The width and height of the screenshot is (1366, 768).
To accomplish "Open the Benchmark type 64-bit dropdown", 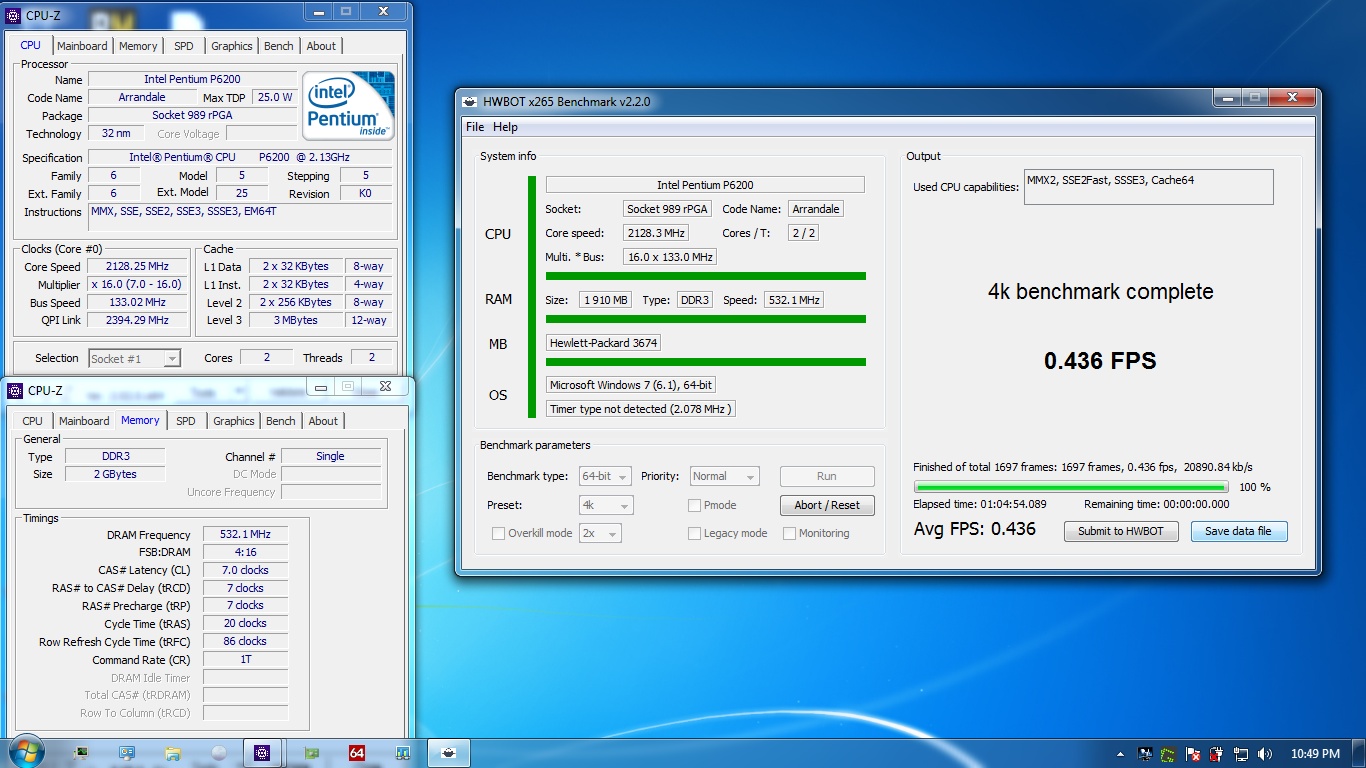I will (x=605, y=476).
